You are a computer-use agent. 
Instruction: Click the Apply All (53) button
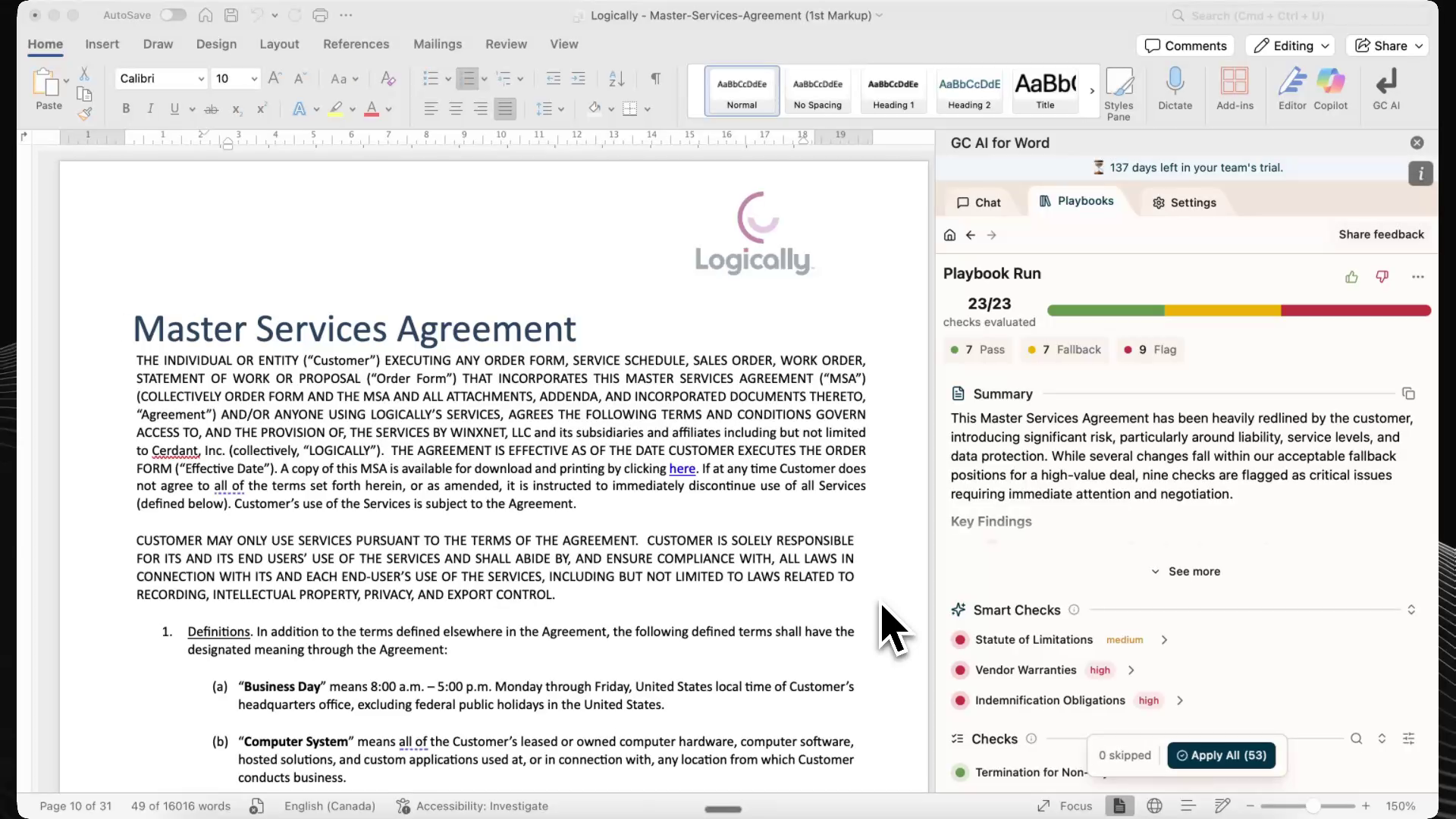1221,755
